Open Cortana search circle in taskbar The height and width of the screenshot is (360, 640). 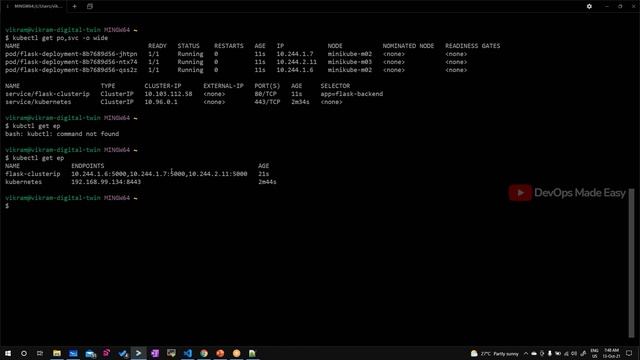click(24, 353)
